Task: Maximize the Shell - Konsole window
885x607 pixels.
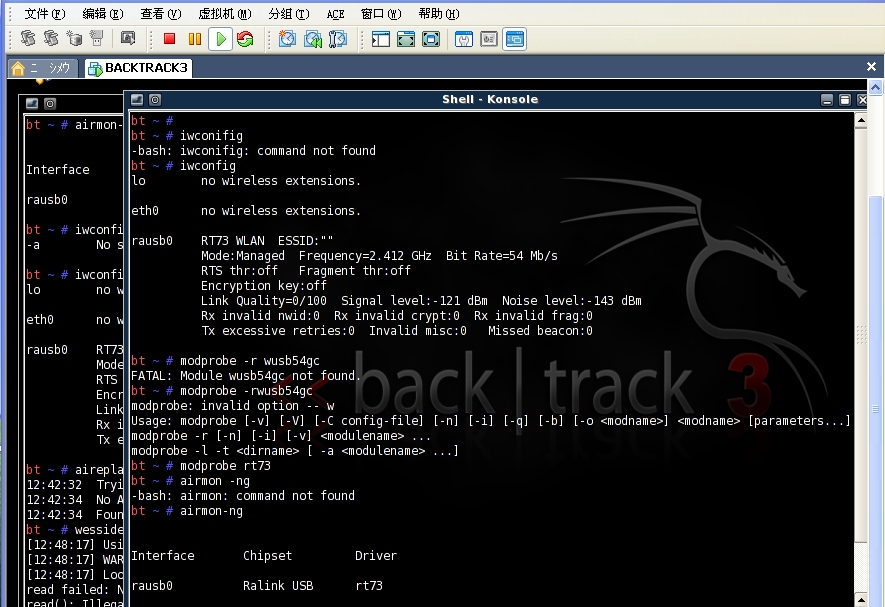Action: pos(845,101)
